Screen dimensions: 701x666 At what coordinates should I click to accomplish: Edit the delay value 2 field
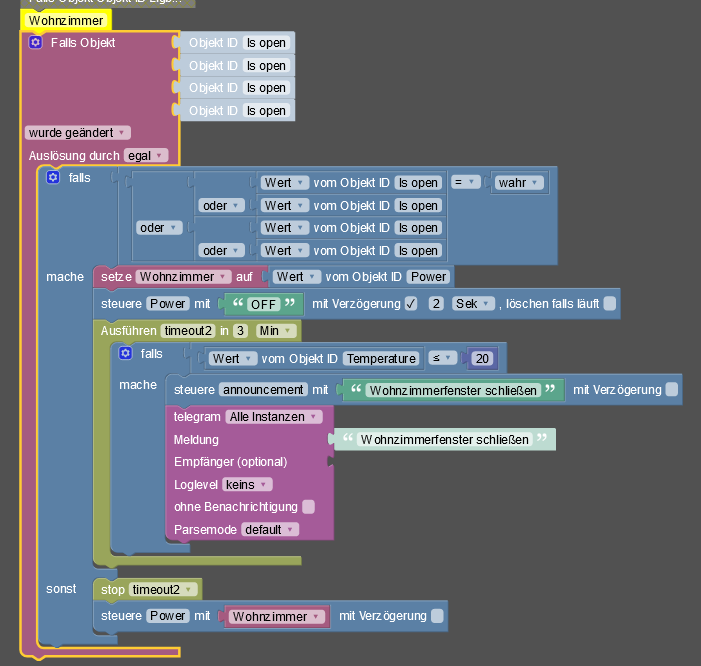(x=436, y=304)
